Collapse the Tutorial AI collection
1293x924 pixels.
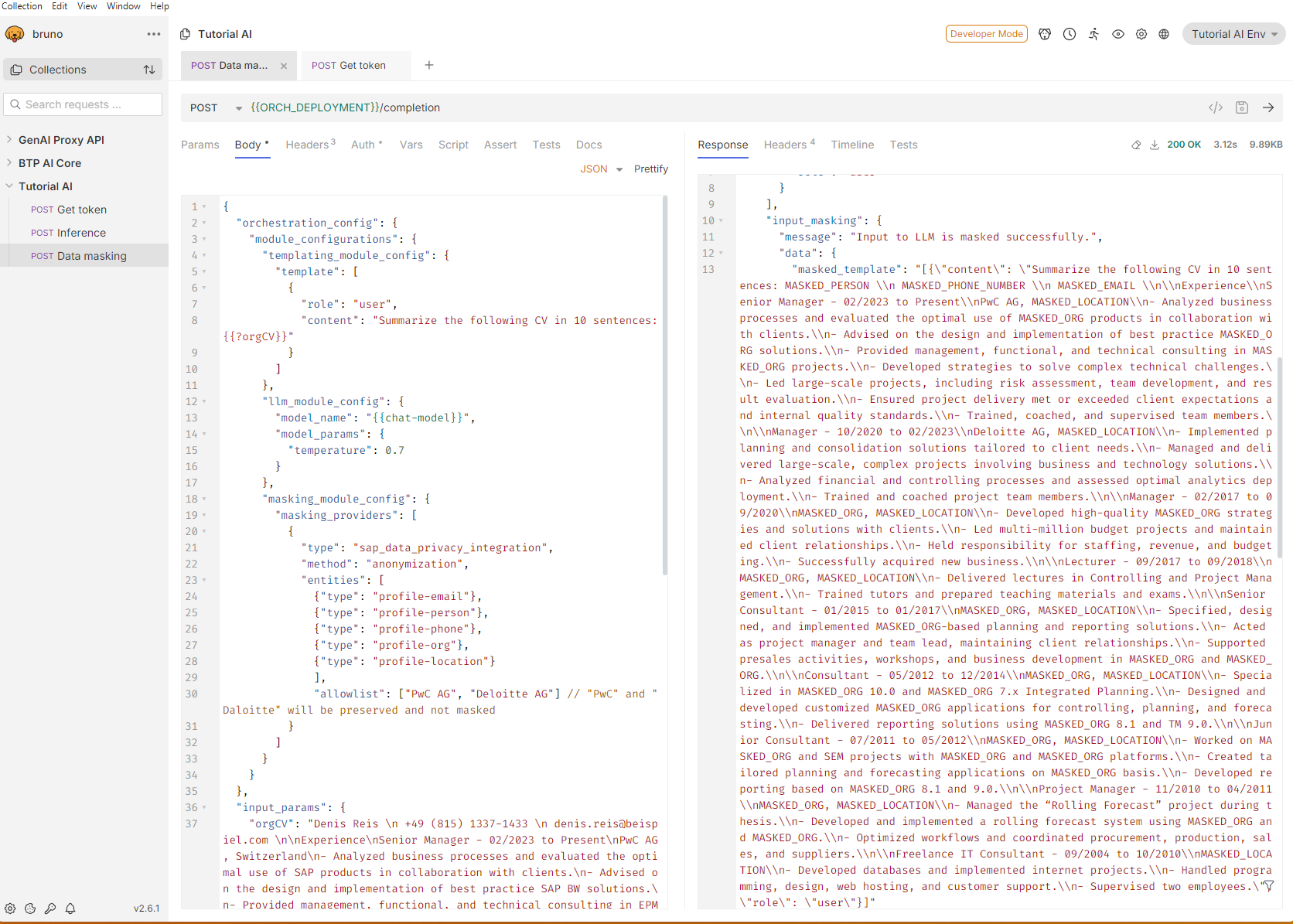coord(9,186)
